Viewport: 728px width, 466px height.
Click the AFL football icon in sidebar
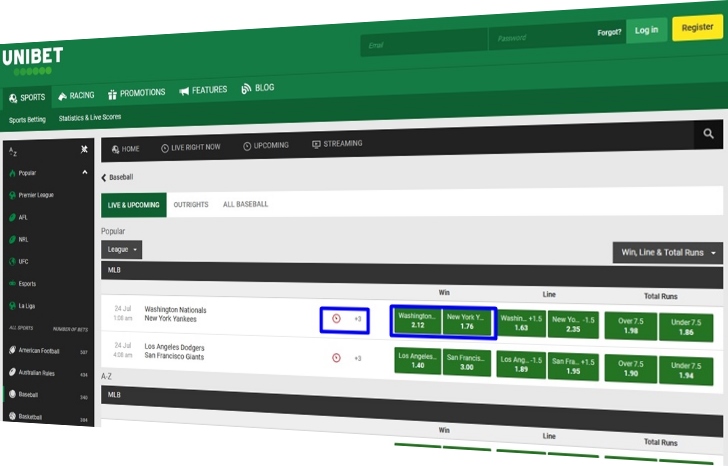[x=13, y=217]
